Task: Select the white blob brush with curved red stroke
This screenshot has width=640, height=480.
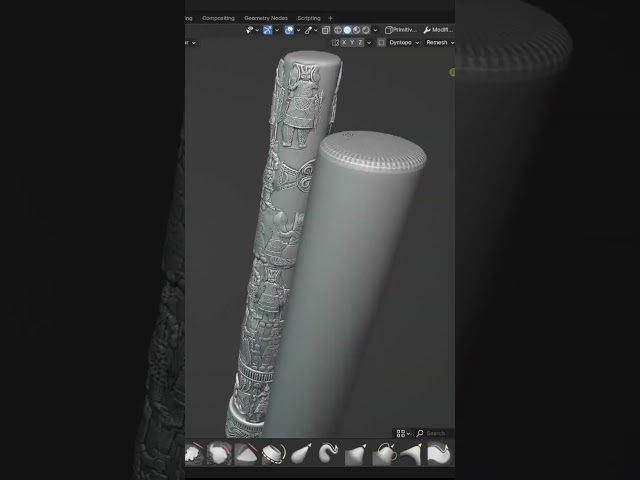Action: click(x=219, y=453)
